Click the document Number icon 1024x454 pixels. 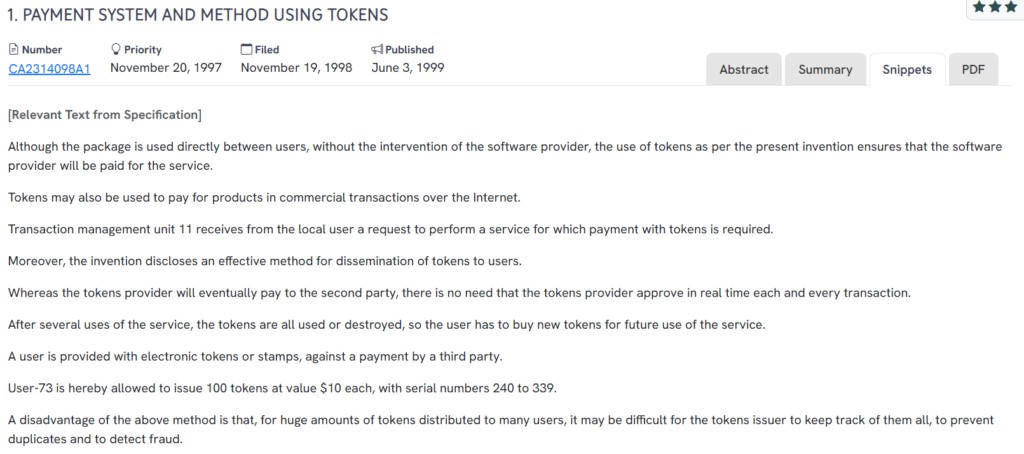tap(14, 49)
